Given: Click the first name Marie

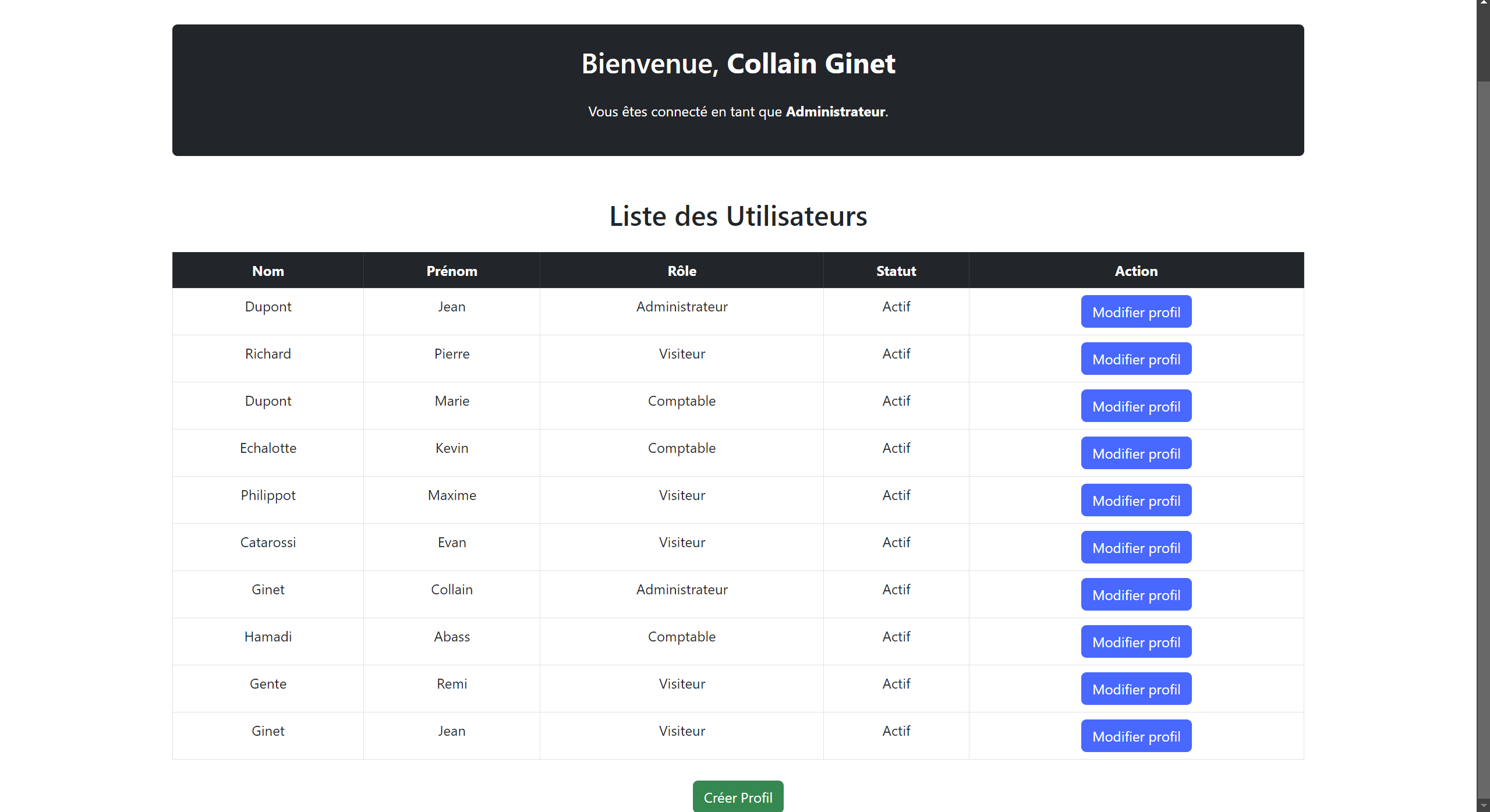Looking at the screenshot, I should (x=452, y=401).
